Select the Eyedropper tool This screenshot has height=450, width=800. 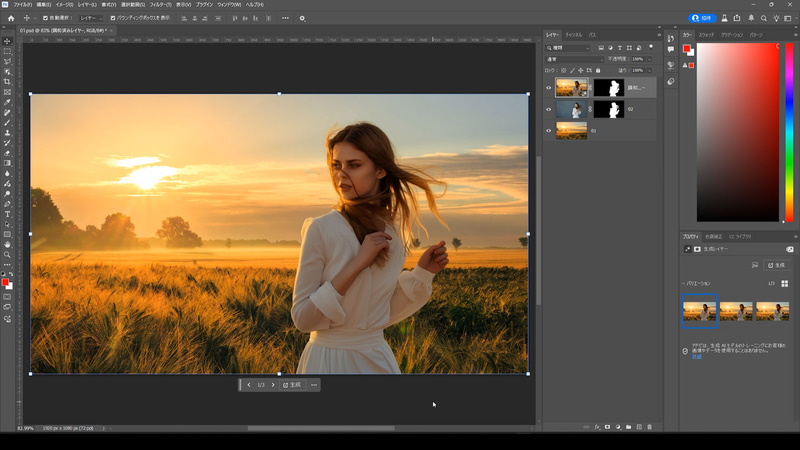coord(7,102)
